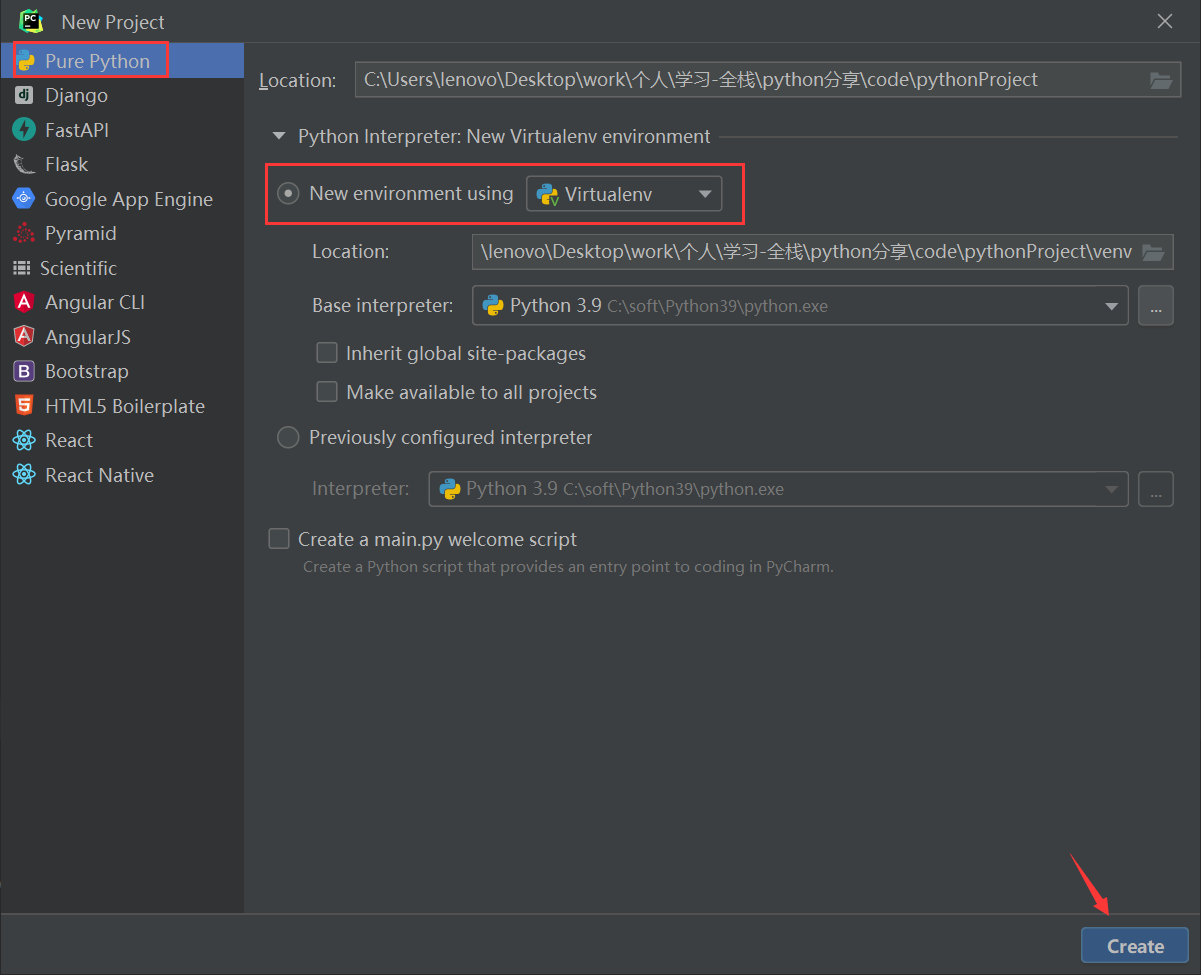Select the FastAPI project type
This screenshot has height=975, width=1201.
tap(122, 130)
